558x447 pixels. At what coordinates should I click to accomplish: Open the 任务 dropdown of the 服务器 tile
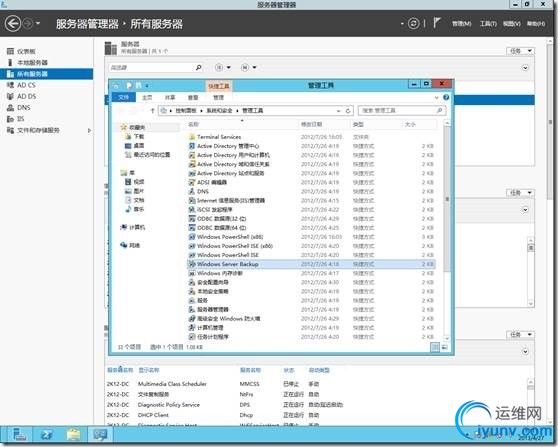(520, 51)
